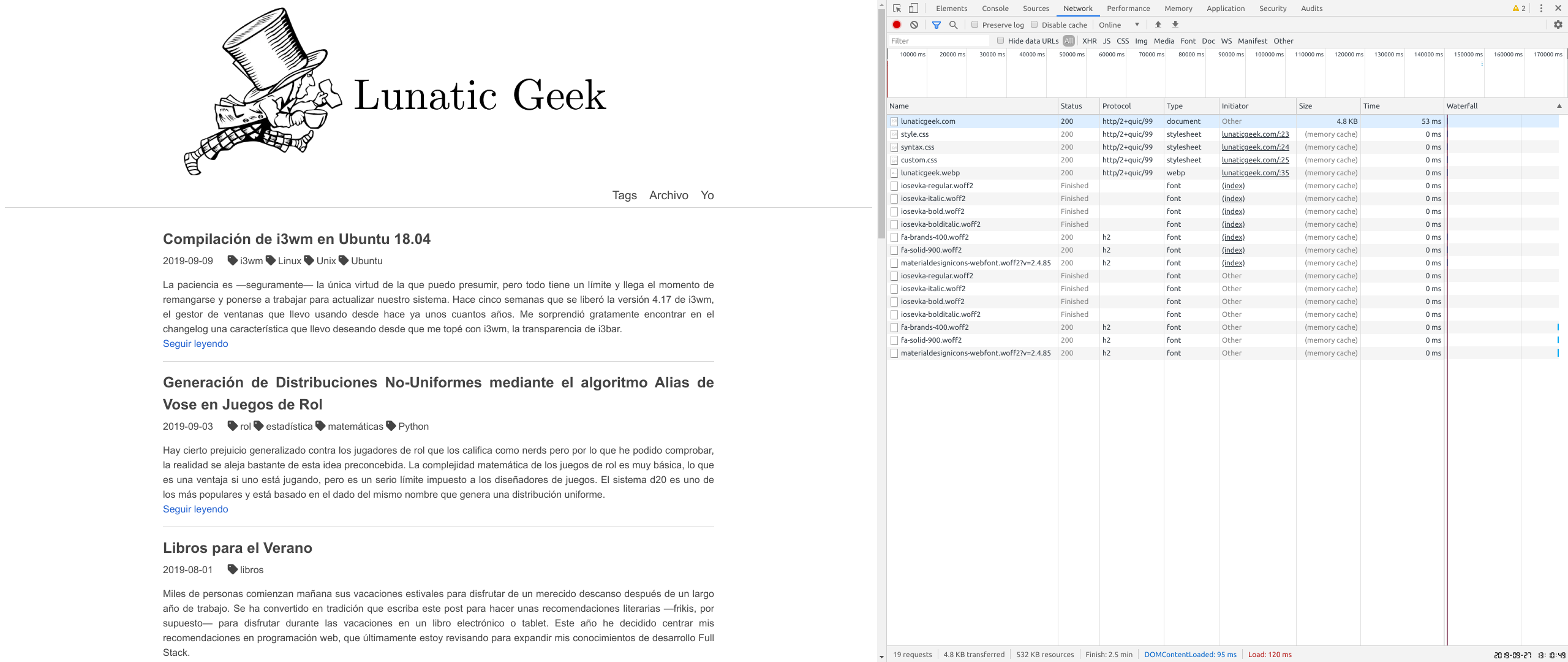Click the first Seguir leyendo link
The height and width of the screenshot is (662, 1568).
click(x=195, y=343)
